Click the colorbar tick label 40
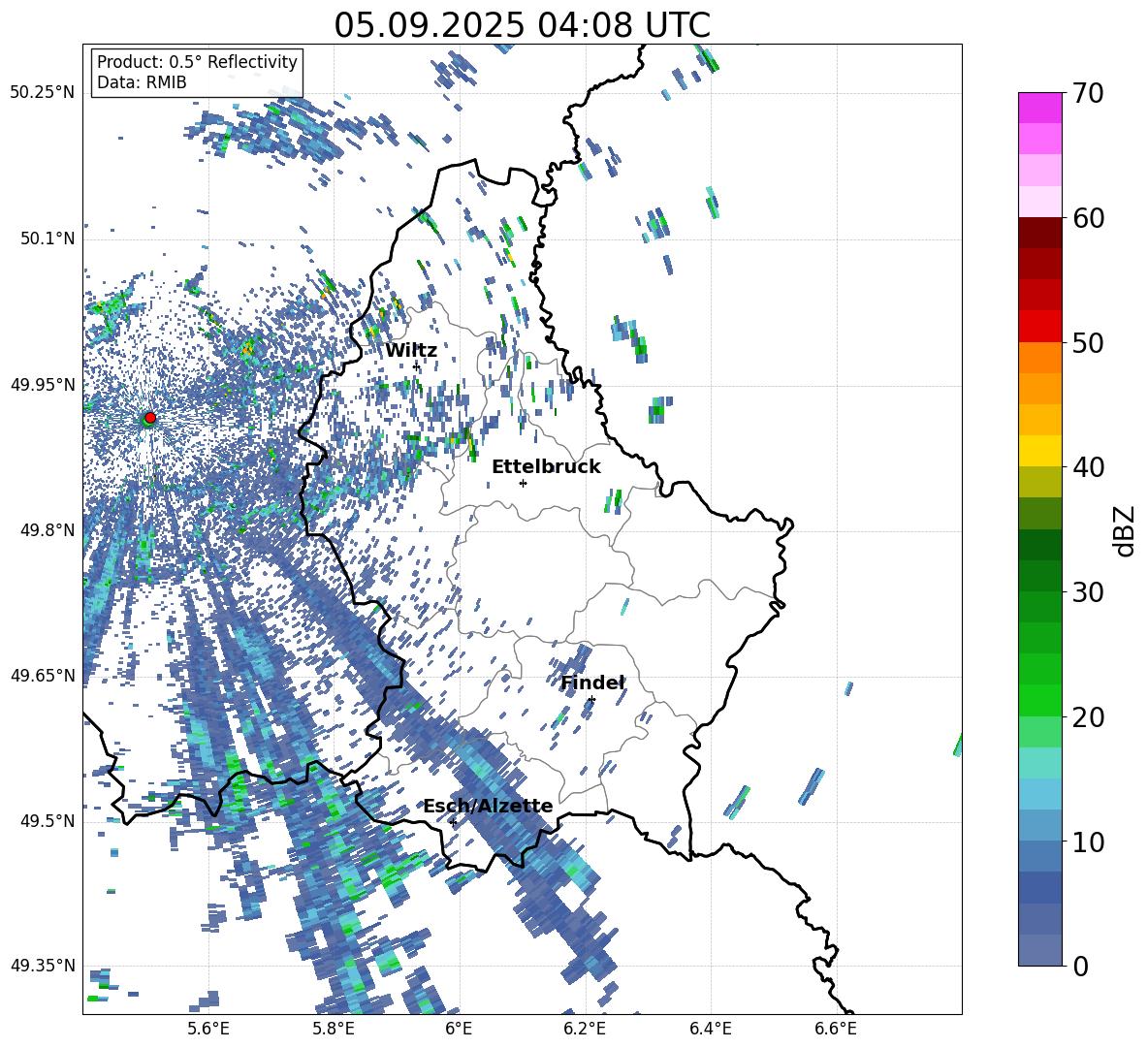The height and width of the screenshot is (1048, 1148). pos(1088,467)
